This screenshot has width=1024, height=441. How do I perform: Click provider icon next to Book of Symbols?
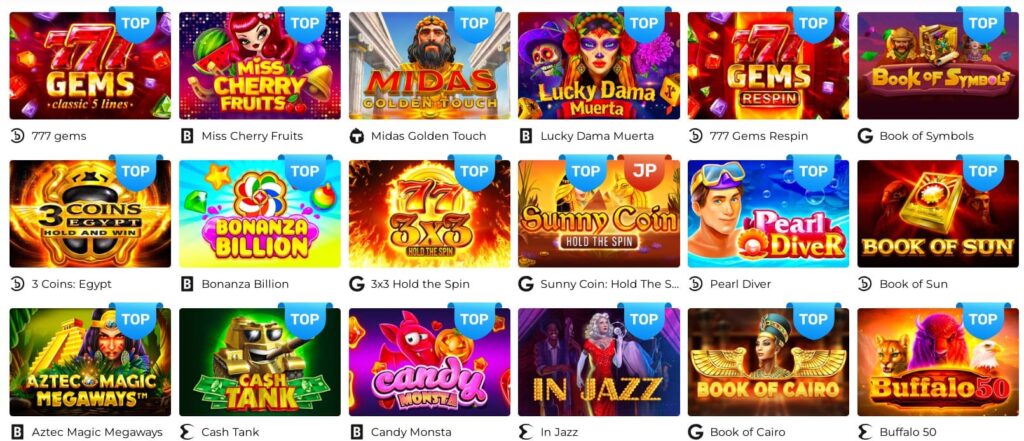coord(865,136)
